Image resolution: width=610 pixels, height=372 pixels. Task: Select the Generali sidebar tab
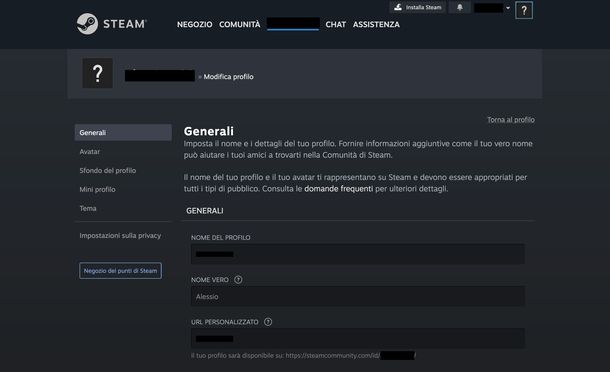click(123, 132)
